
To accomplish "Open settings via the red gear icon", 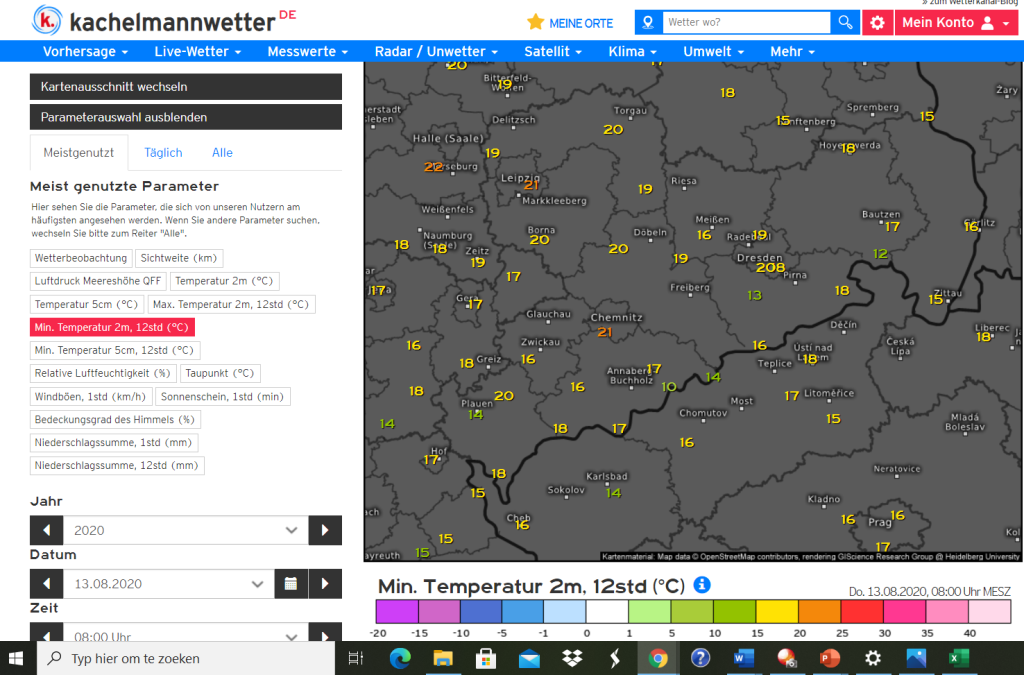I will click(x=877, y=22).
